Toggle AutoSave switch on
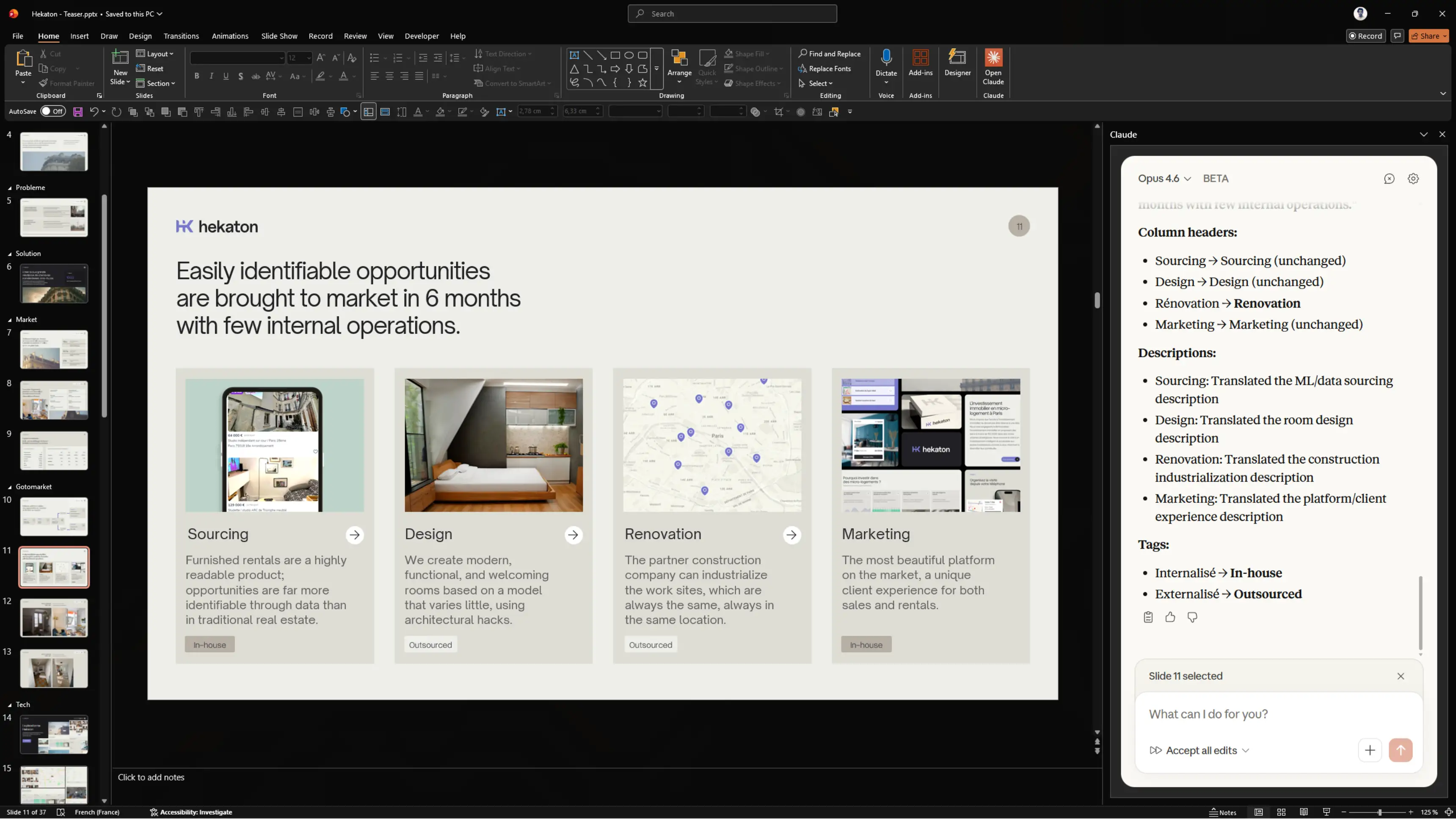Image resolution: width=1456 pixels, height=819 pixels. 53,111
